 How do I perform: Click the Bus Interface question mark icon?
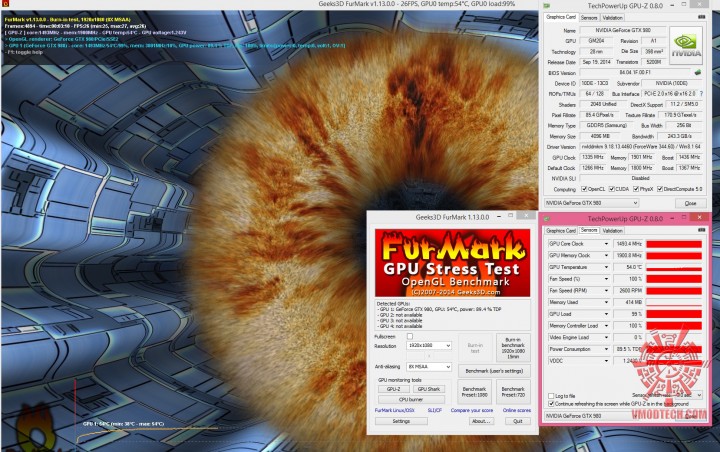[x=701, y=94]
